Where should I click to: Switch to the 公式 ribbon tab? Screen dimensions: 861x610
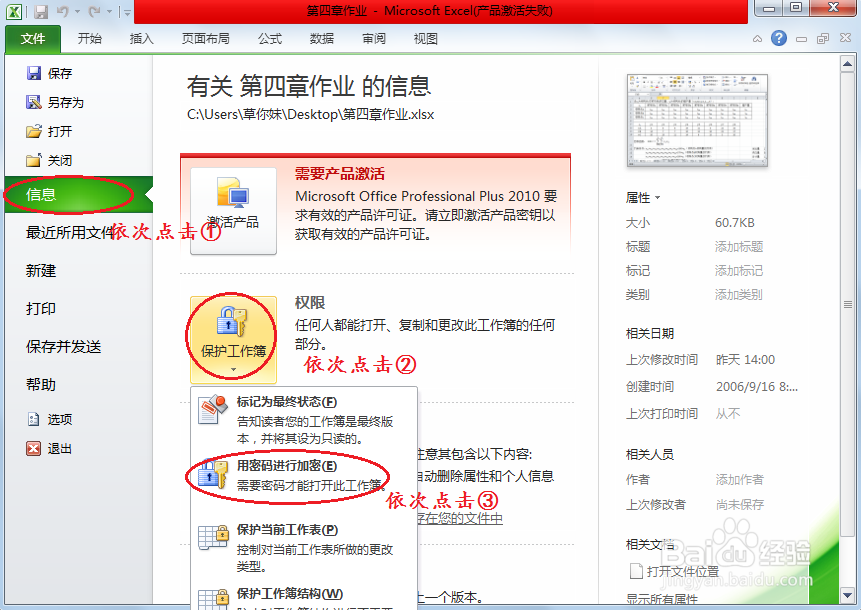(270, 39)
